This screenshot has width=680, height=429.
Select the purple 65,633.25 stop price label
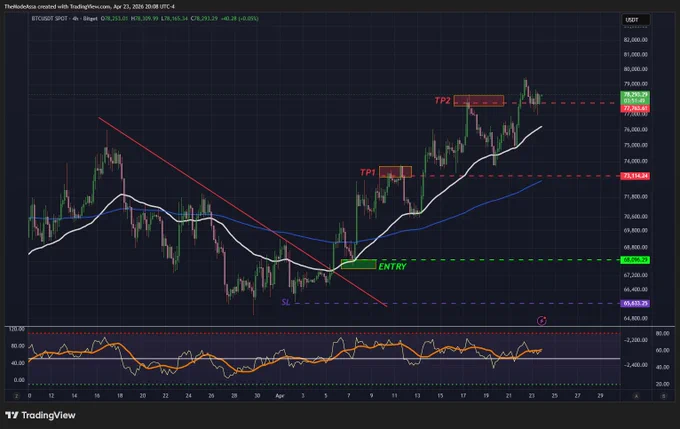[x=635, y=303]
